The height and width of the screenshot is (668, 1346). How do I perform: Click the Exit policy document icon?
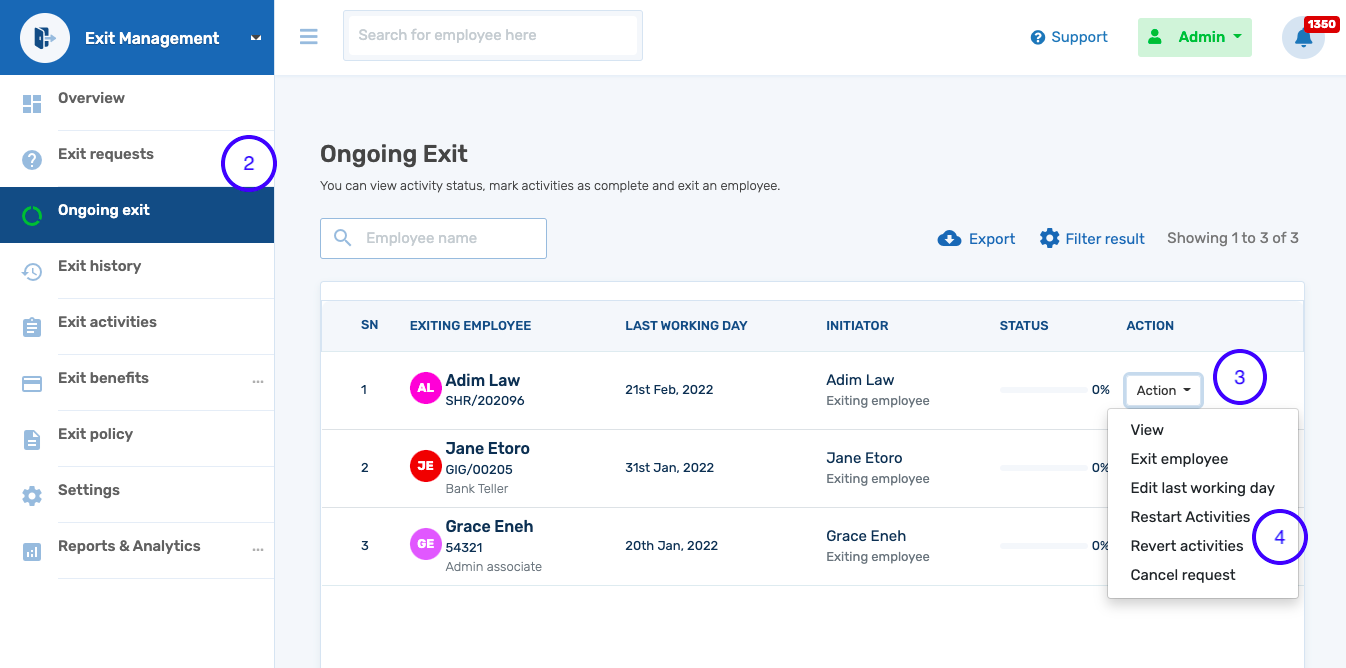click(x=32, y=440)
